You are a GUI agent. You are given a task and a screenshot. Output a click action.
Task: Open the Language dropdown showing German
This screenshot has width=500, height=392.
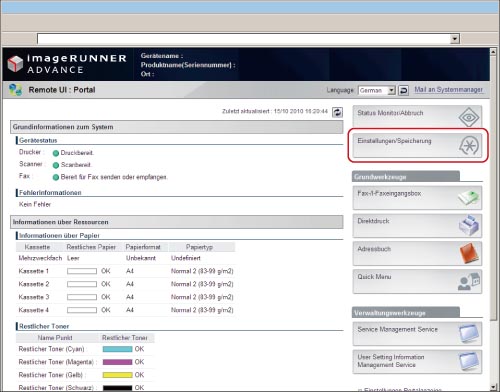(377, 90)
